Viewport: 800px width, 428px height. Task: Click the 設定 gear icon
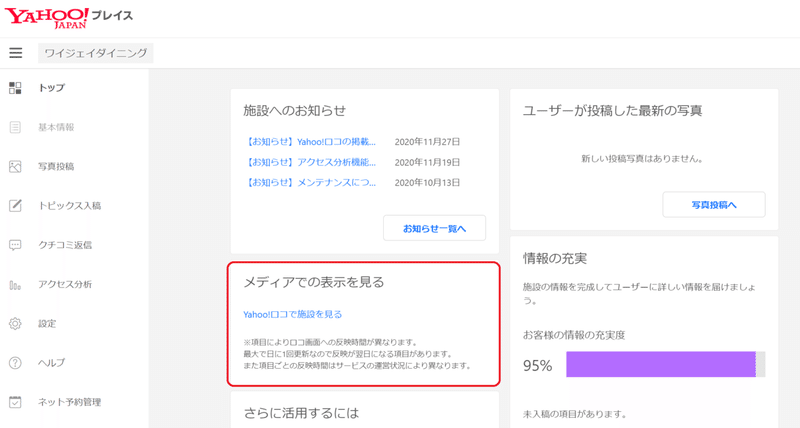pos(15,323)
